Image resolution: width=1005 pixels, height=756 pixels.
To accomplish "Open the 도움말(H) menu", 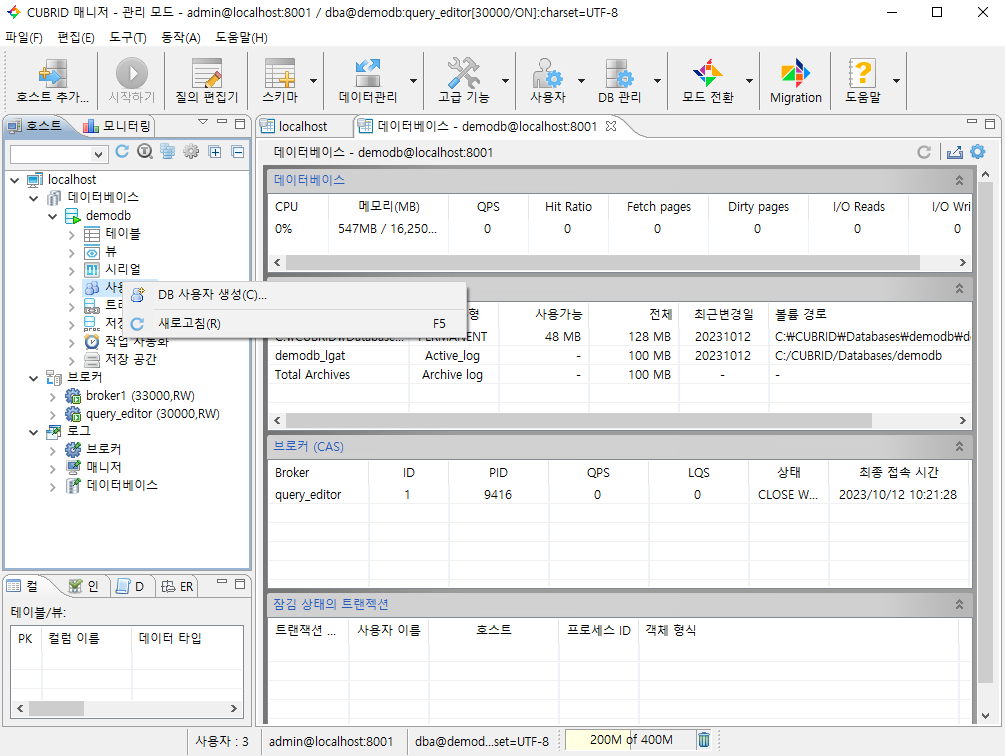I will point(241,38).
